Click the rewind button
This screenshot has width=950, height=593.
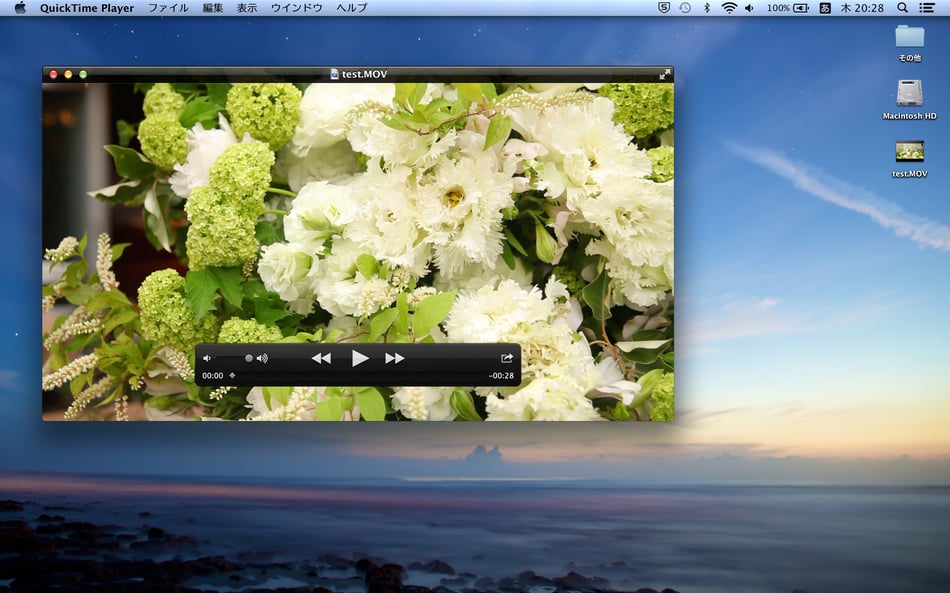[320, 358]
